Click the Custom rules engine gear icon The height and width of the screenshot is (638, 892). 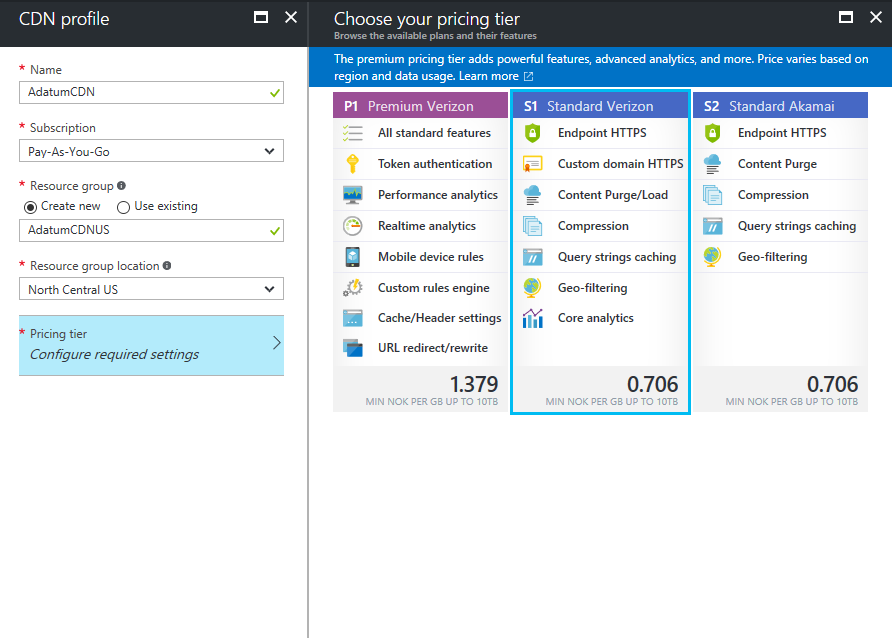pyautogui.click(x=353, y=288)
